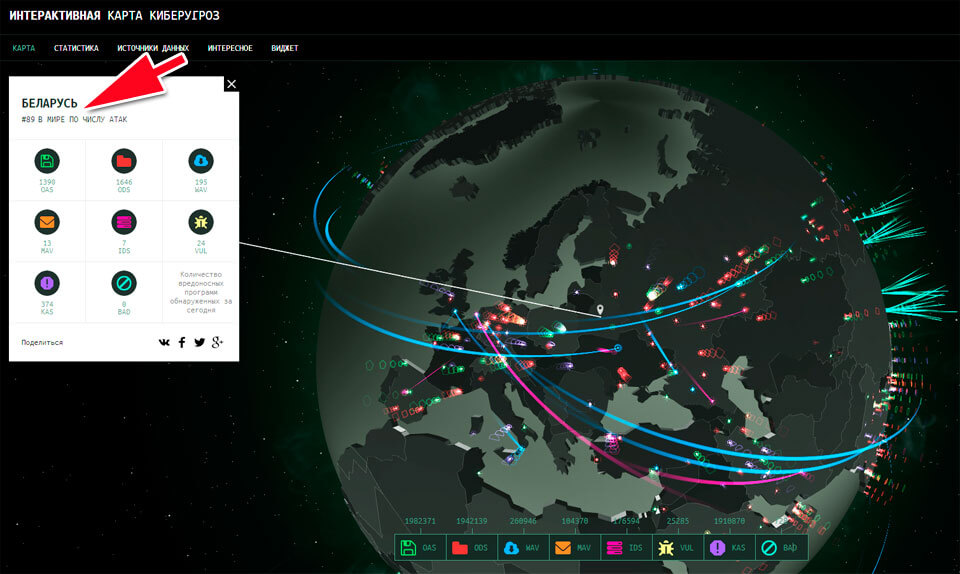
Task: Share Belarus stats on Google Plus
Action: pyautogui.click(x=217, y=342)
